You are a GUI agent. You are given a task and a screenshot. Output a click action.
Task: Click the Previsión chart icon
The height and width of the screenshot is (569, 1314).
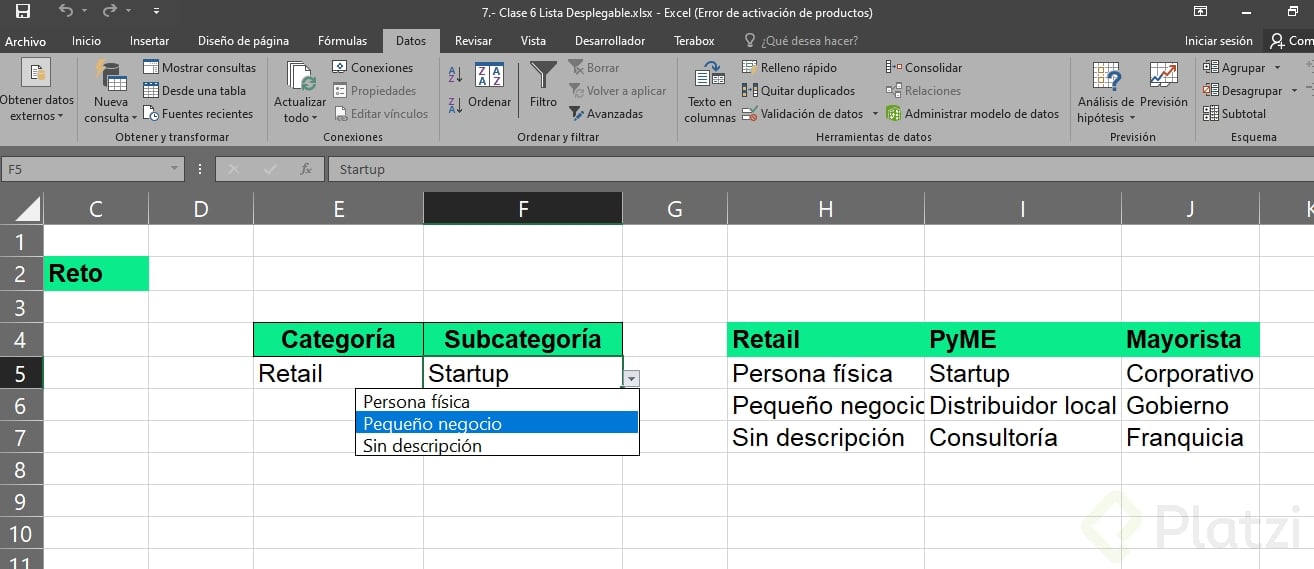point(1164,76)
